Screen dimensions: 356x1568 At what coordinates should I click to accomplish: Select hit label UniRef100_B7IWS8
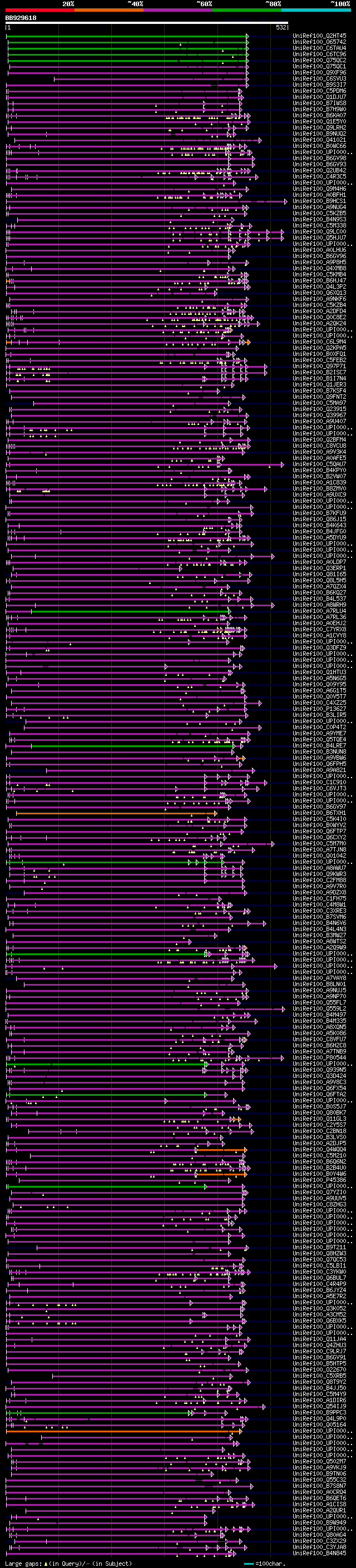pyautogui.click(x=319, y=103)
